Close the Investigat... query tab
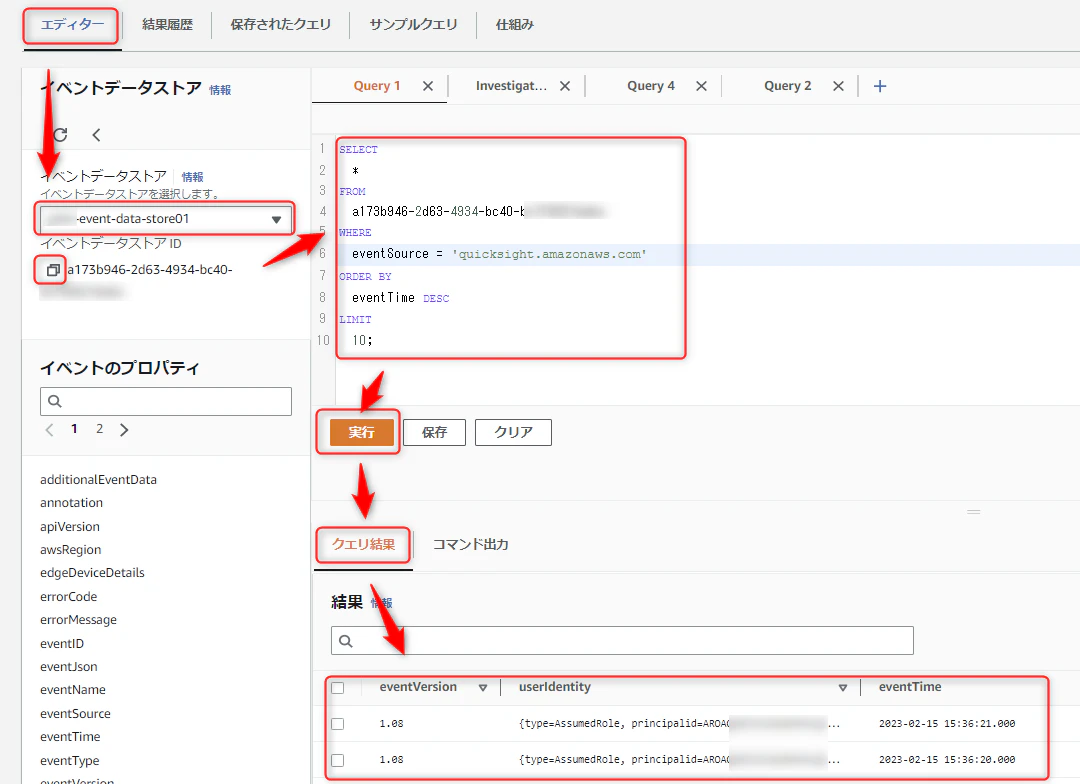 [x=565, y=86]
